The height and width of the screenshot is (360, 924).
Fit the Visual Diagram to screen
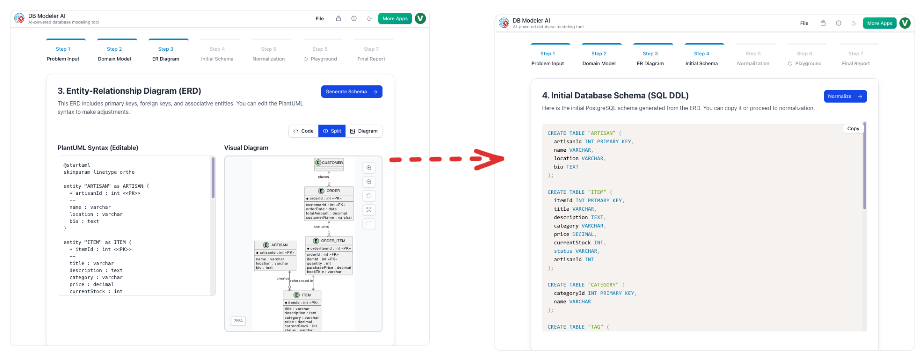369,210
